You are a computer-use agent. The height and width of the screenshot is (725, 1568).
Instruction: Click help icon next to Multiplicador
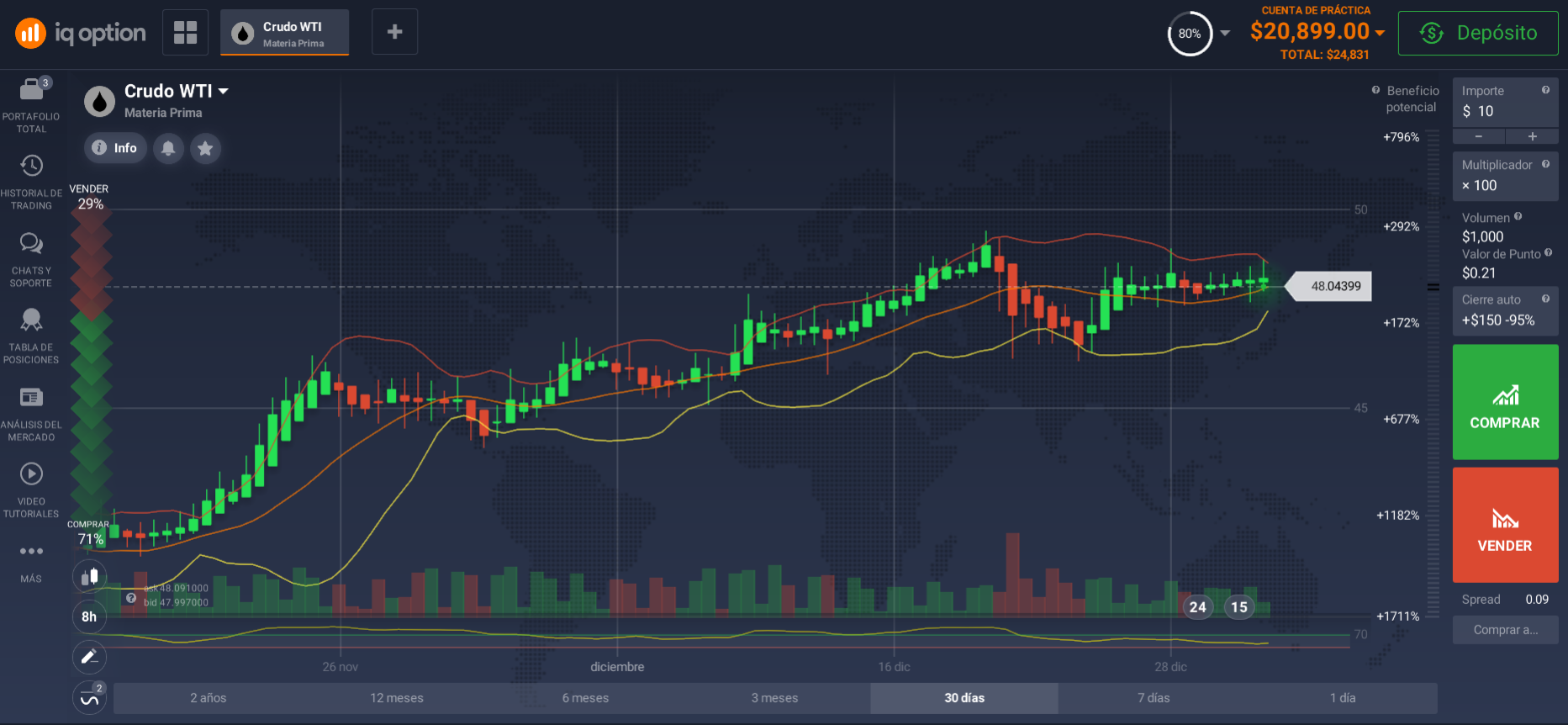(1545, 164)
